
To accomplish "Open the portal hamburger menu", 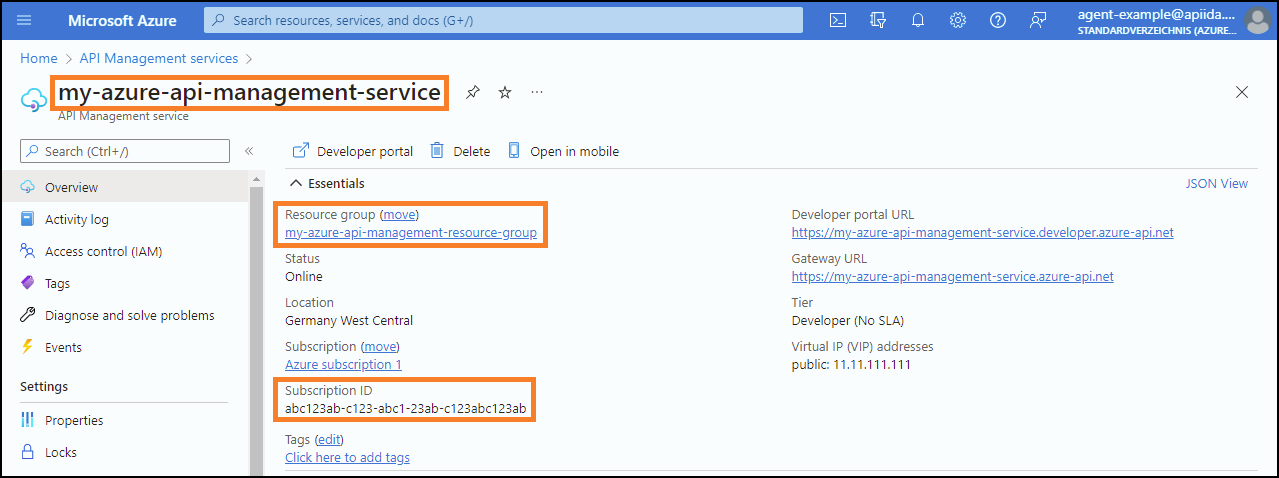I will 25,20.
